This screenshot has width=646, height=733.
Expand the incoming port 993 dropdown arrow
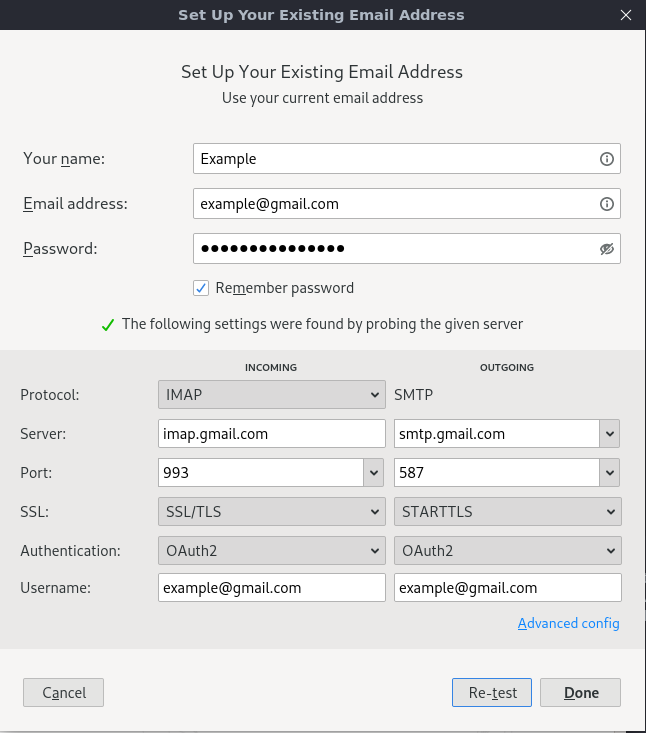click(374, 473)
